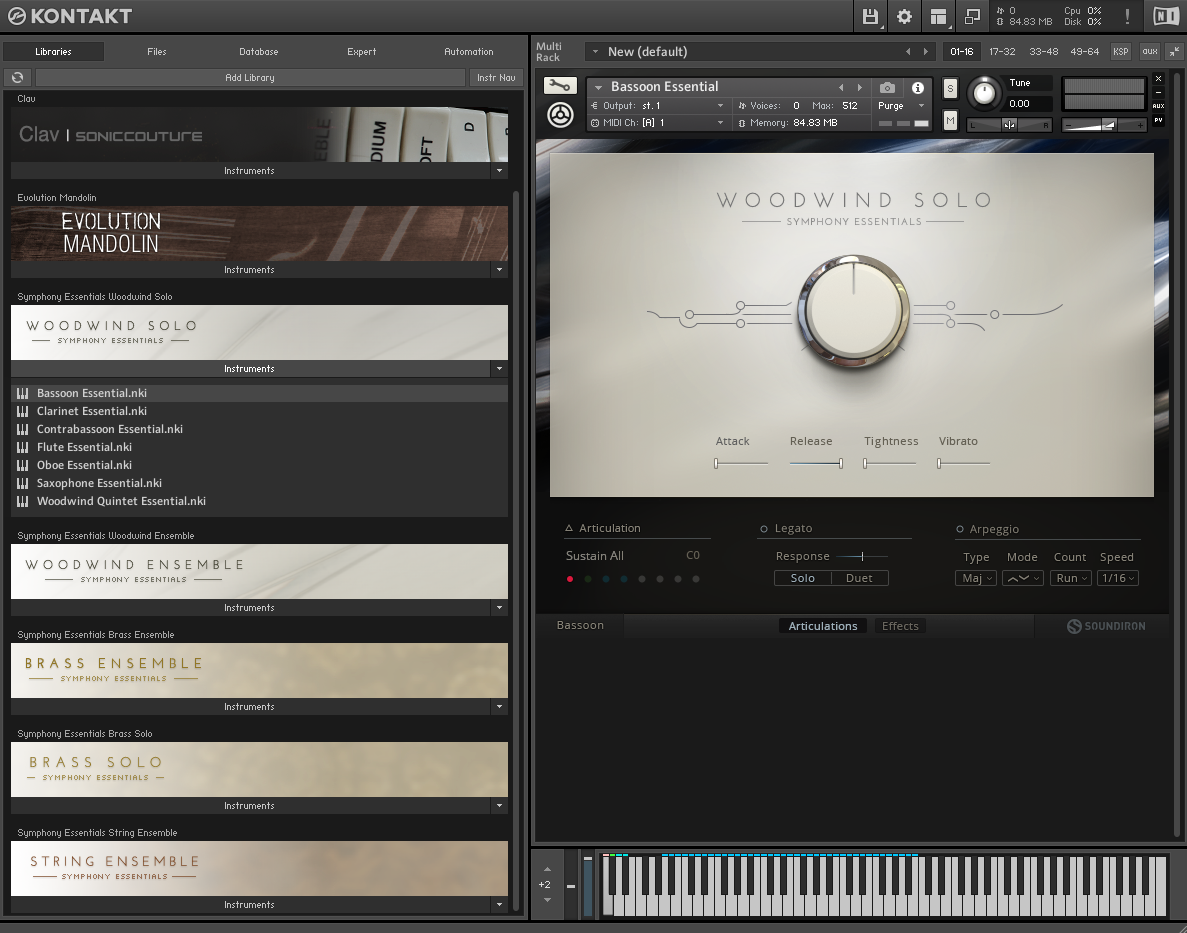Open Woodwind Ensemble Instruments bar
Image resolution: width=1187 pixels, height=933 pixels.
coord(250,607)
